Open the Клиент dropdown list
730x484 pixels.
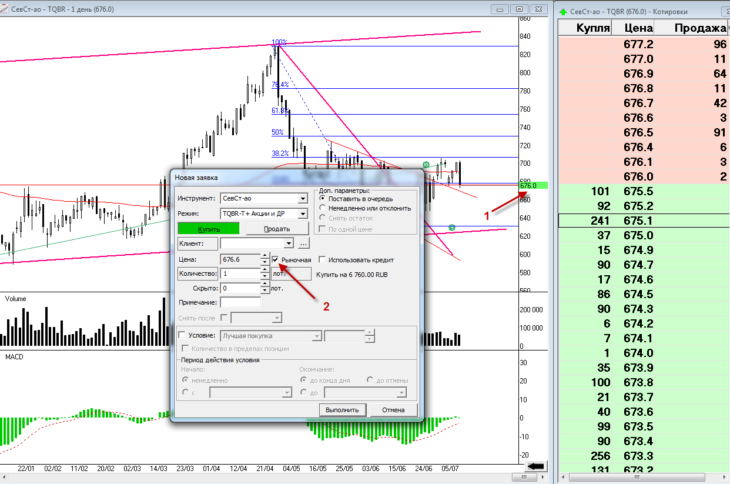click(289, 243)
